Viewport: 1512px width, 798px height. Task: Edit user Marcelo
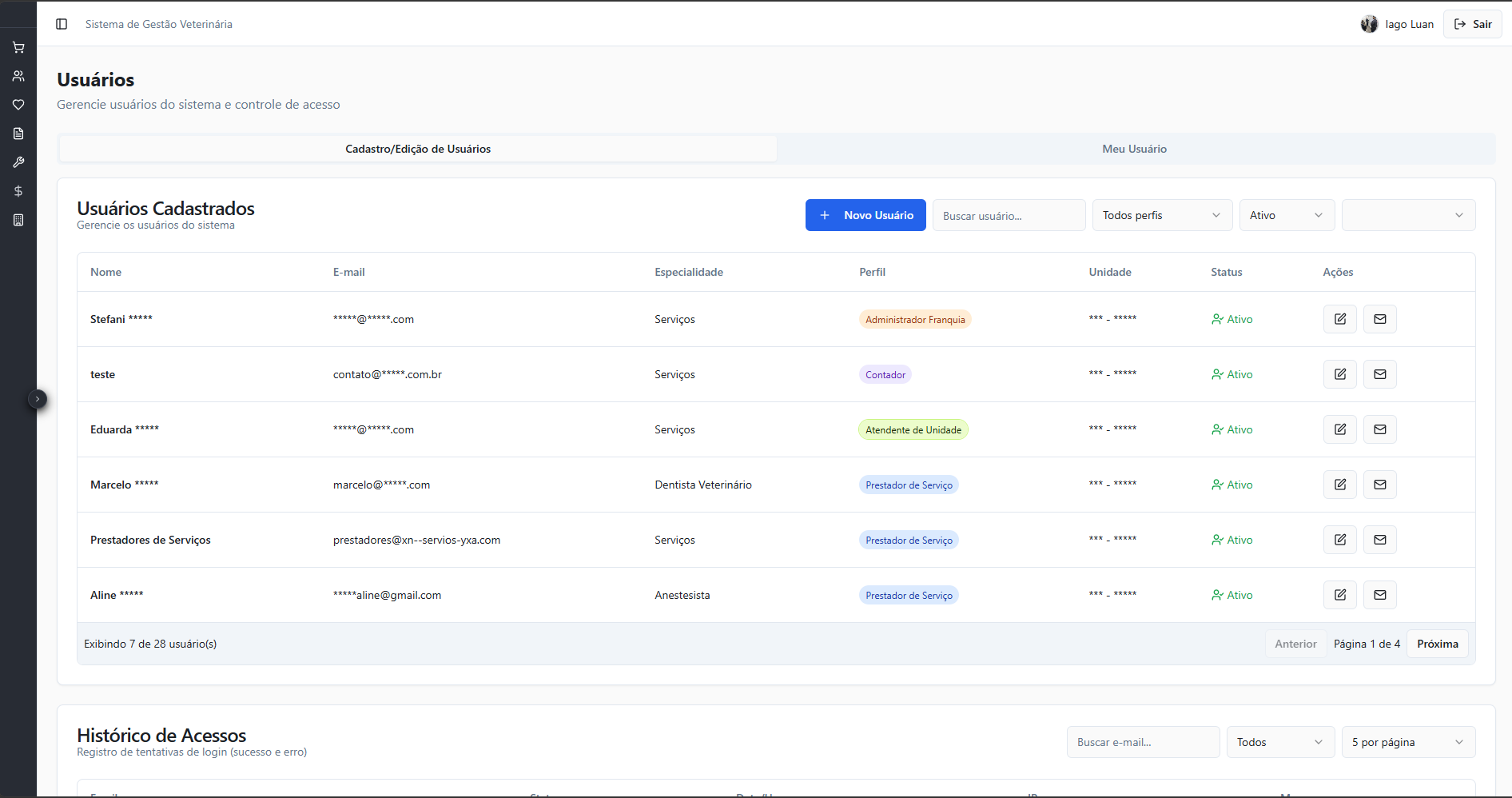[x=1340, y=485]
